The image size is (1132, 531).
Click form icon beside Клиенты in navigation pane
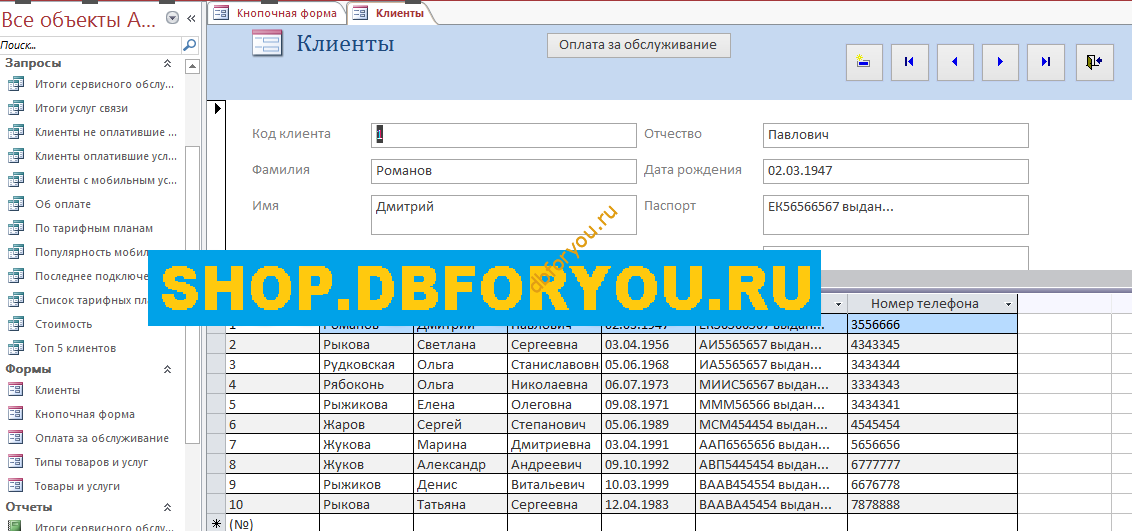(15, 390)
